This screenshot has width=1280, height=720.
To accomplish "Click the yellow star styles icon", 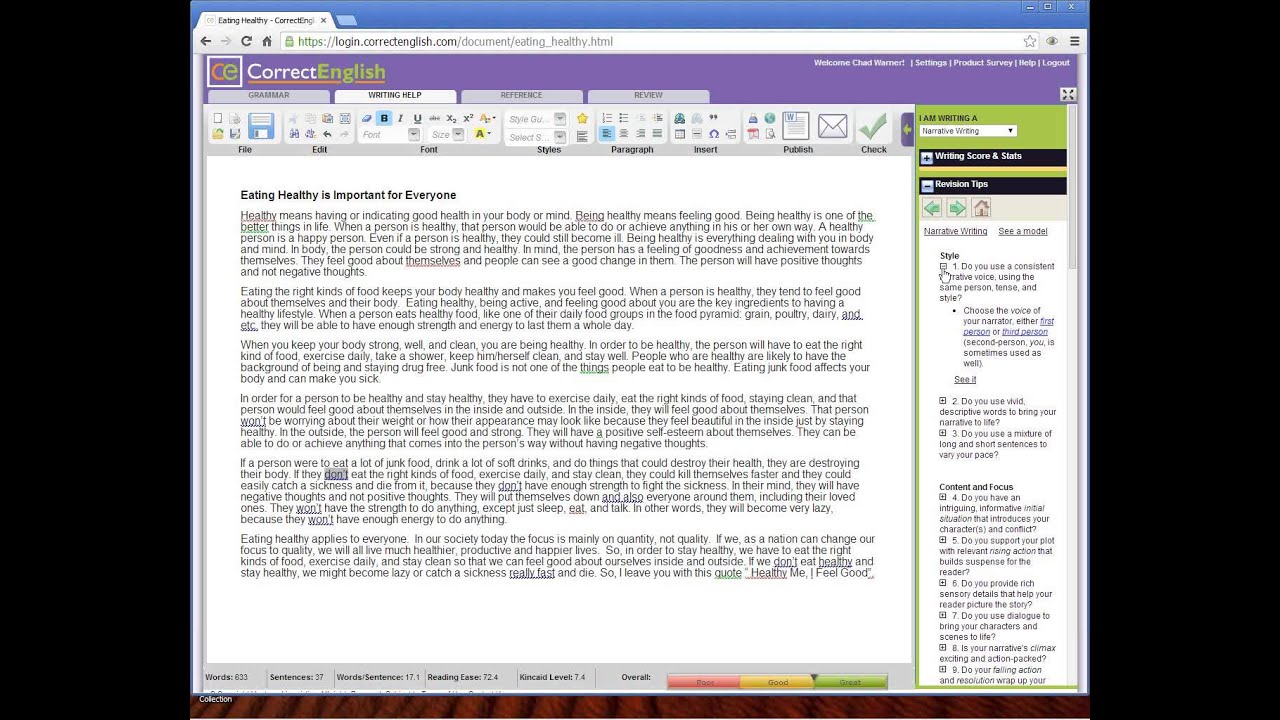I will 582,118.
